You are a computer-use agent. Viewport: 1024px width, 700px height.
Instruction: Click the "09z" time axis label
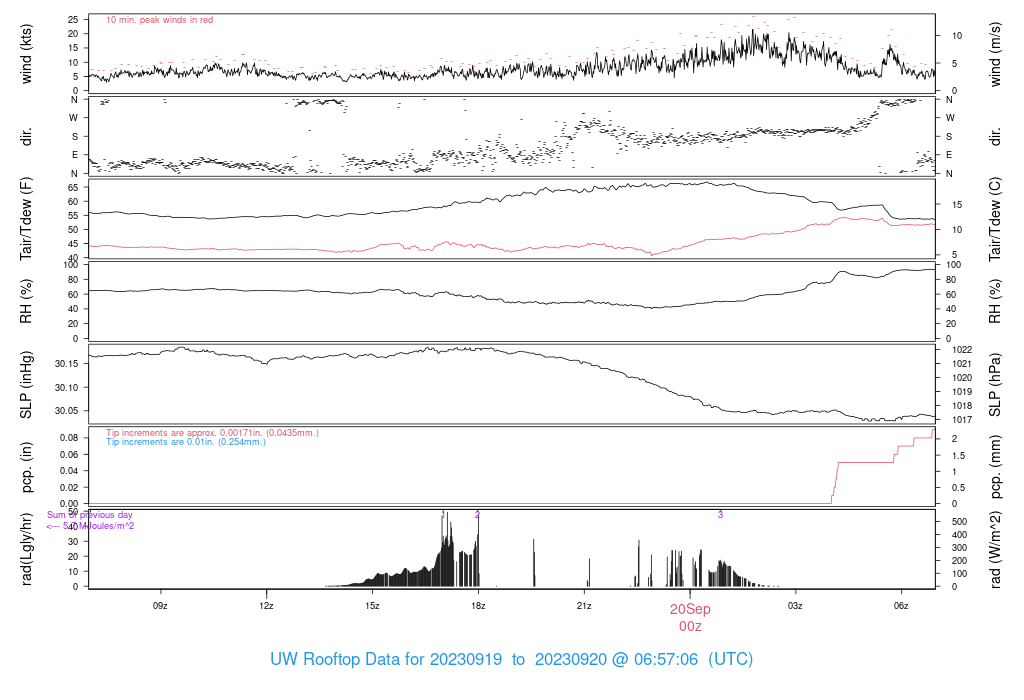(x=160, y=605)
